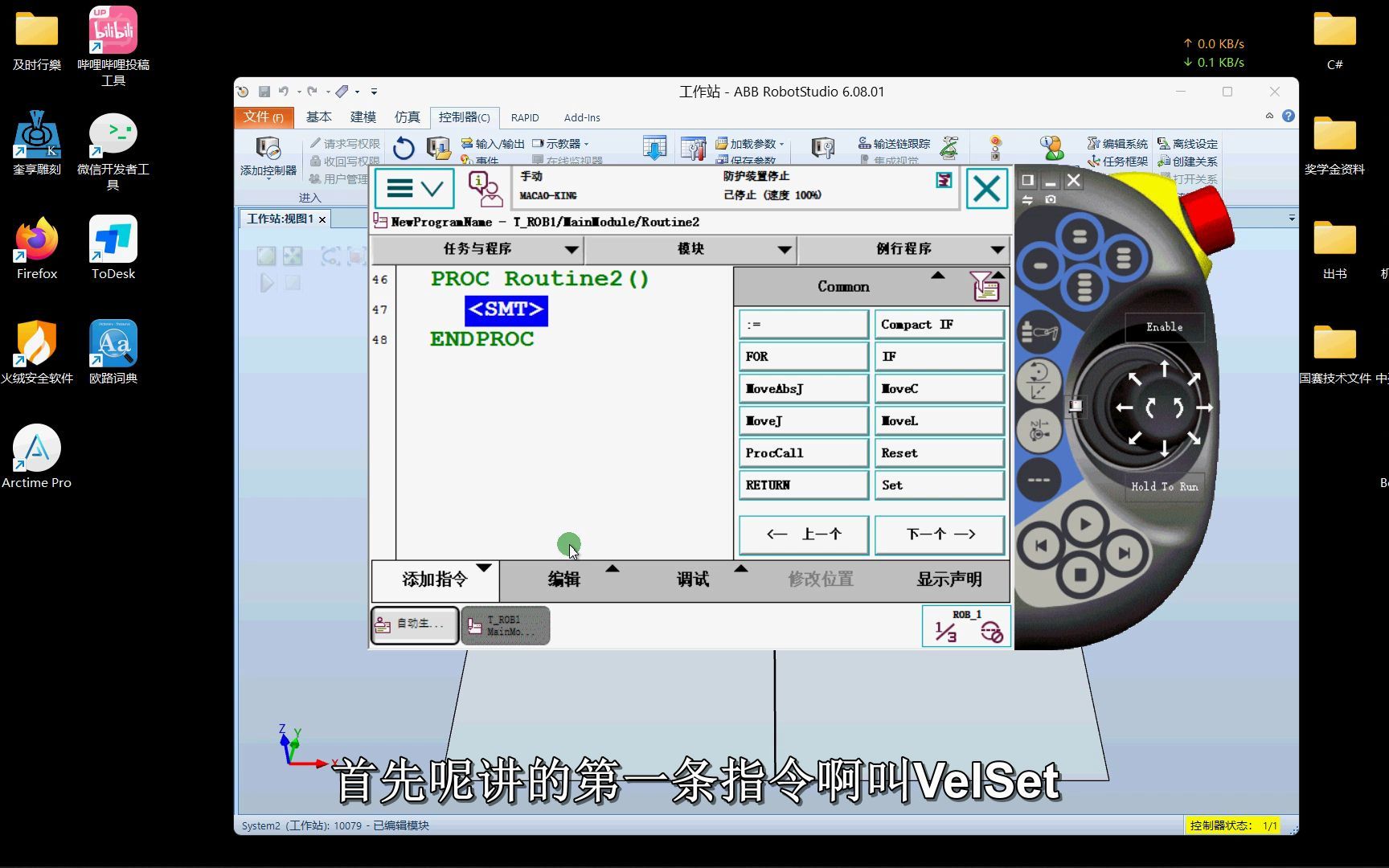The height and width of the screenshot is (868, 1389).
Task: Click the FlexPendant step backward button
Action: (x=1040, y=546)
